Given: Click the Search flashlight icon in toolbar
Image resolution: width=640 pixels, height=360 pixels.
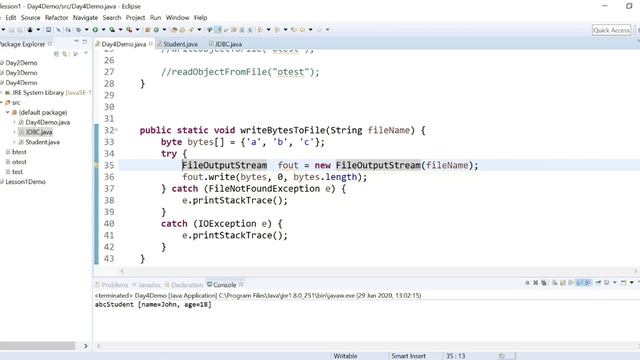Looking at the screenshot, I should click(x=191, y=29).
